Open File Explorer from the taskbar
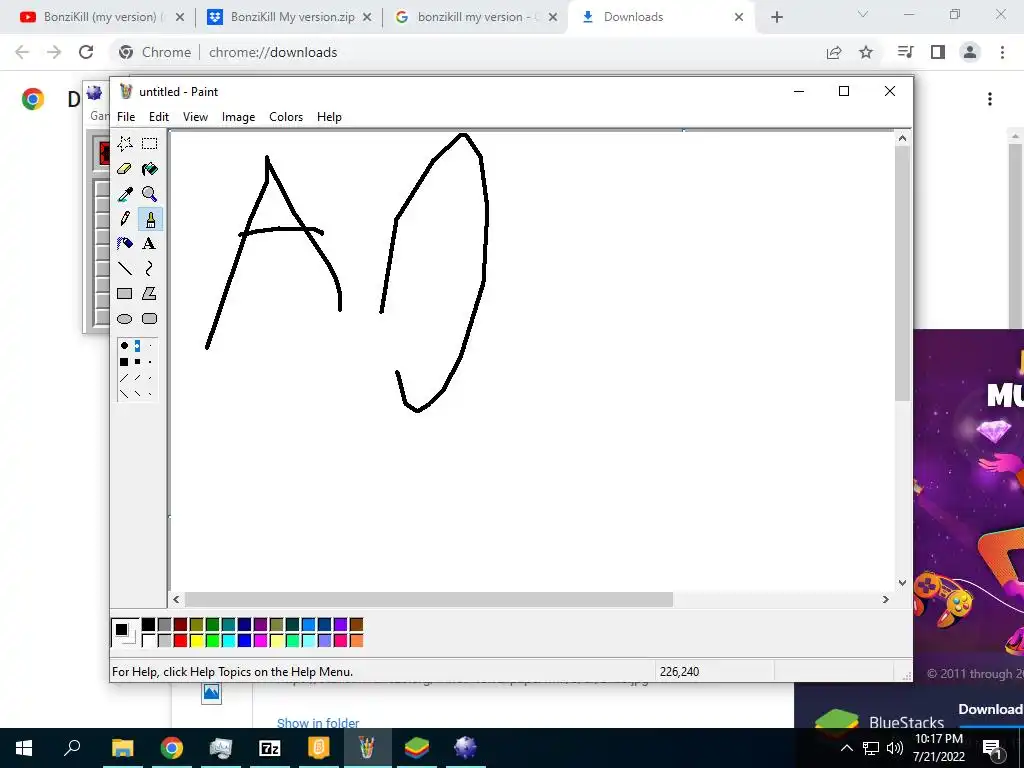Screen dimensions: 1024x768 (x=123, y=748)
